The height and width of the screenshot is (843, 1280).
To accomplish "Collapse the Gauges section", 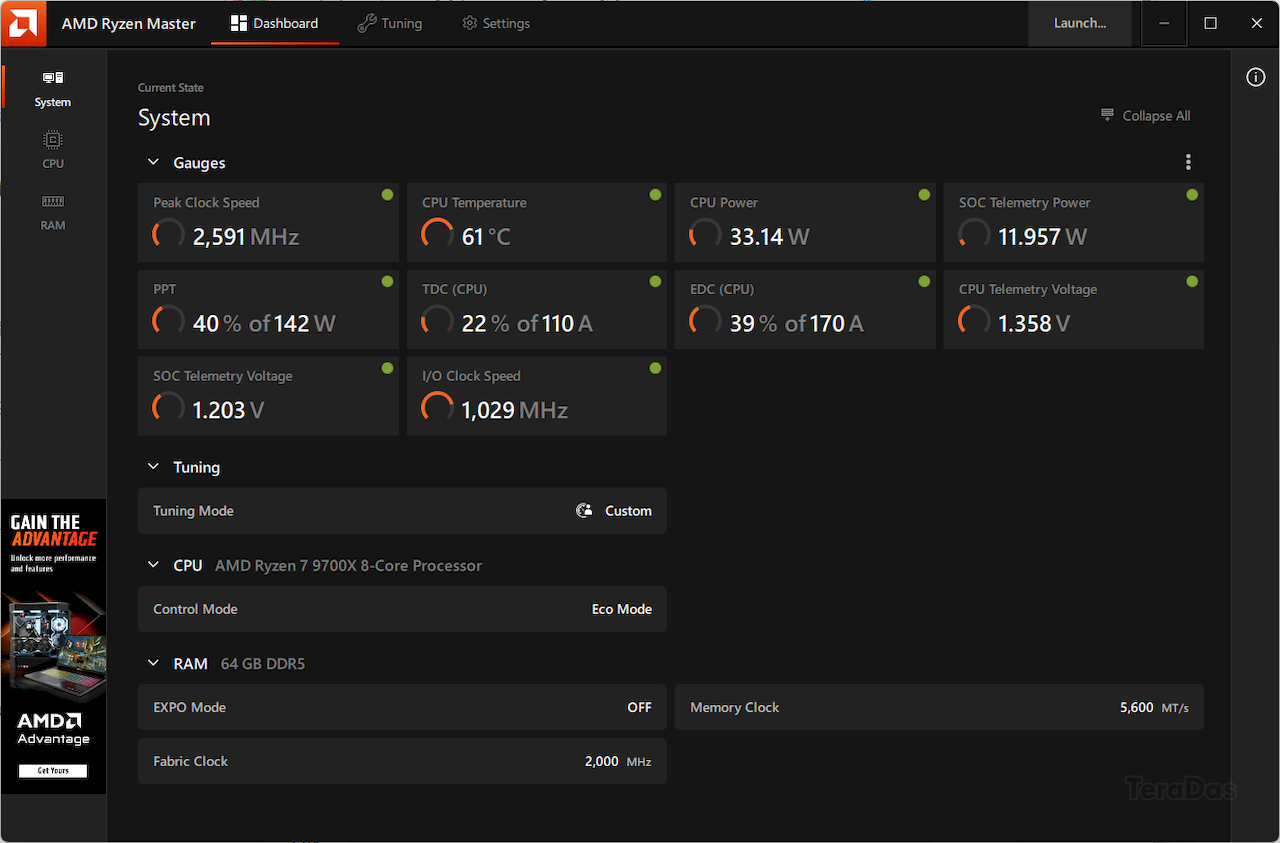I will tap(154, 162).
